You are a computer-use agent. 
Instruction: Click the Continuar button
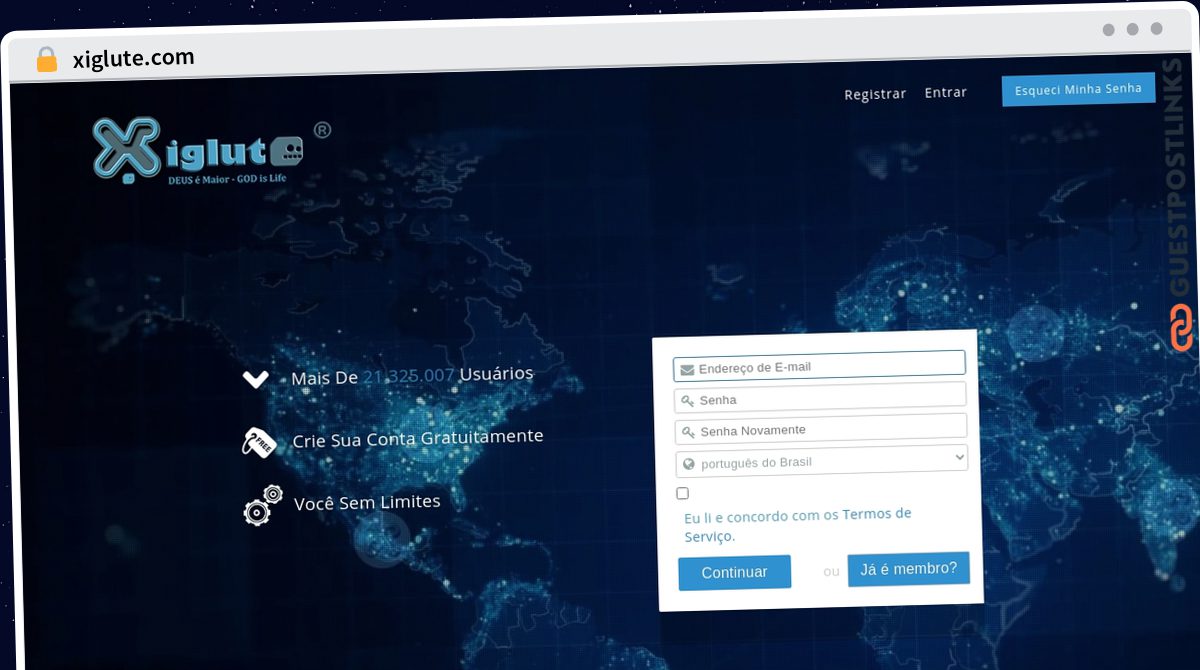[x=735, y=572]
